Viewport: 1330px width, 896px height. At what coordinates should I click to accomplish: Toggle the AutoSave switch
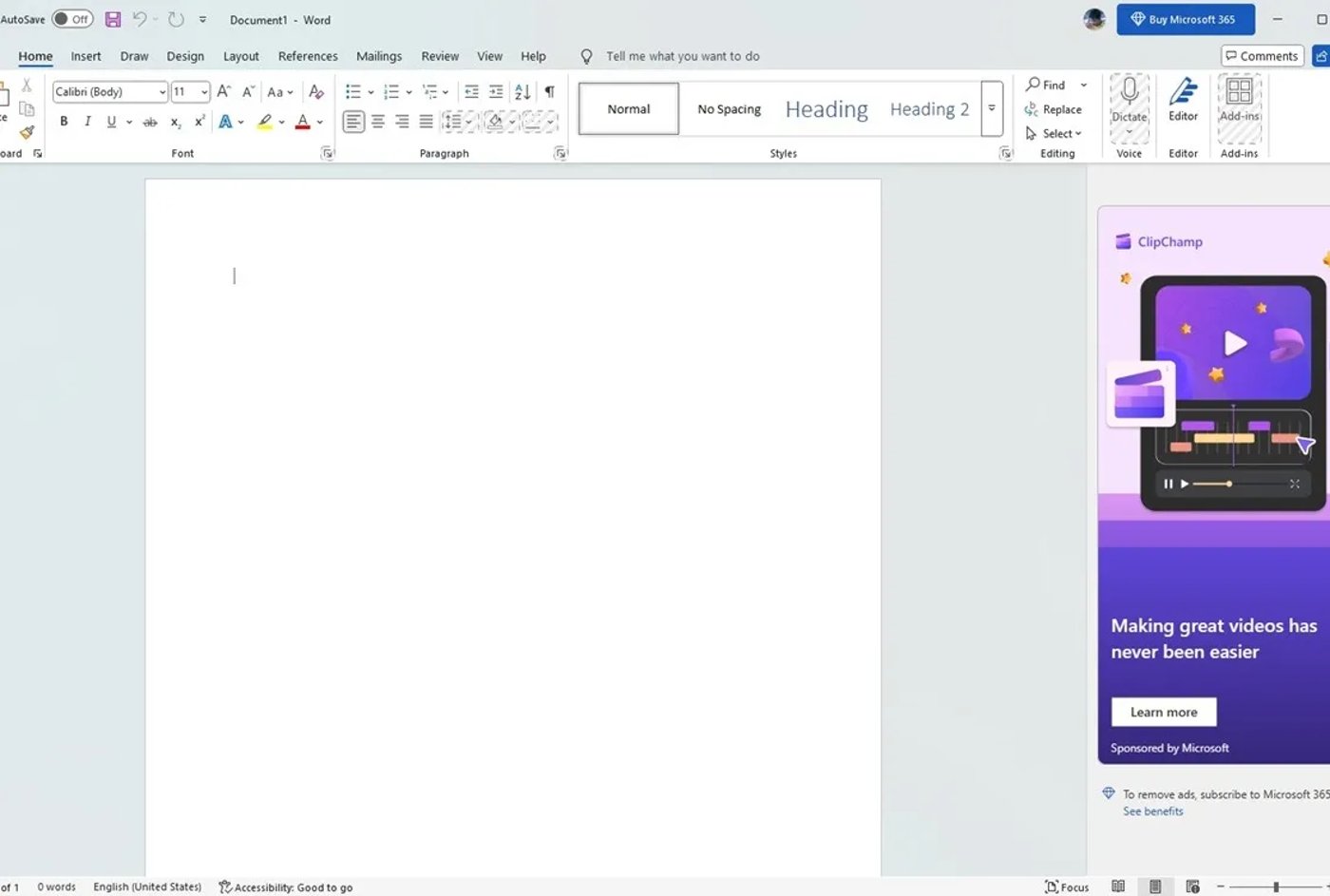73,19
